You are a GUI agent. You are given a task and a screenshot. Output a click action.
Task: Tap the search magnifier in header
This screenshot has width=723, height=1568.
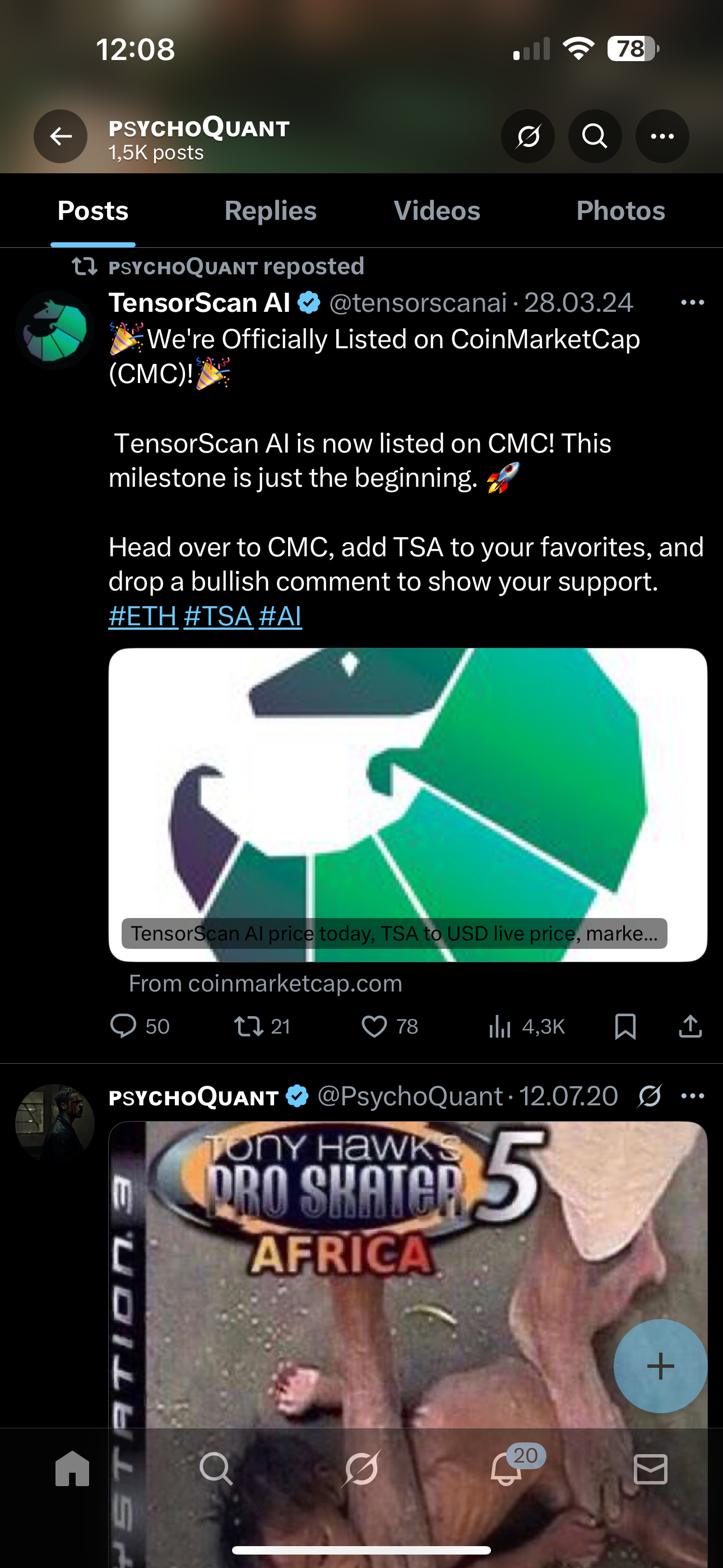[595, 136]
